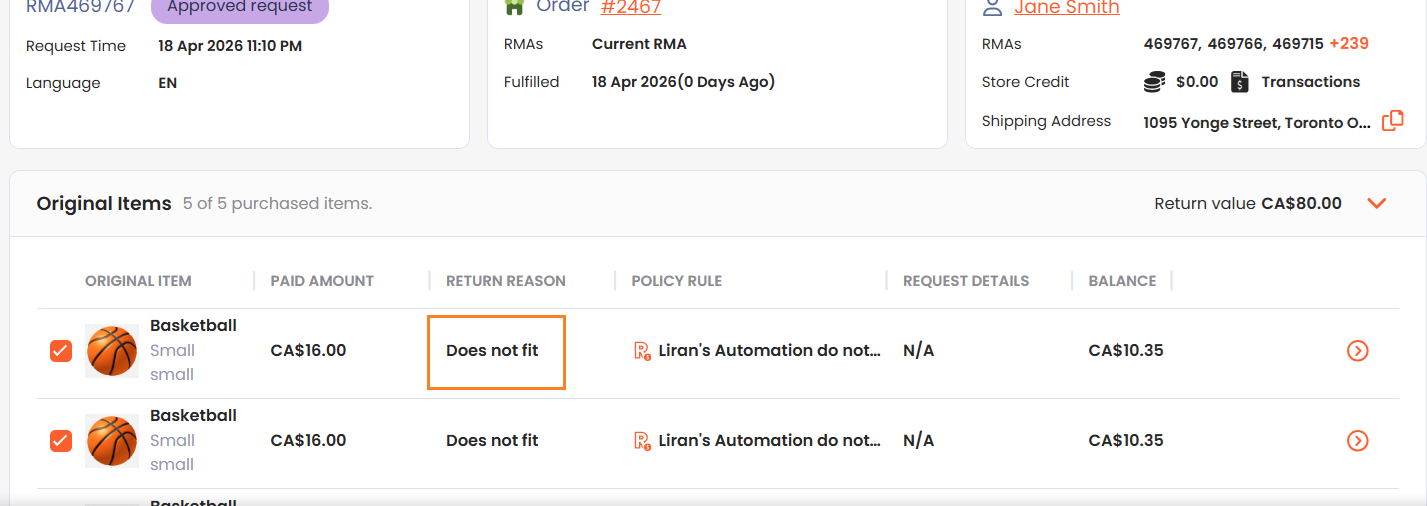Open second Basketball row details arrow

pyautogui.click(x=1357, y=441)
